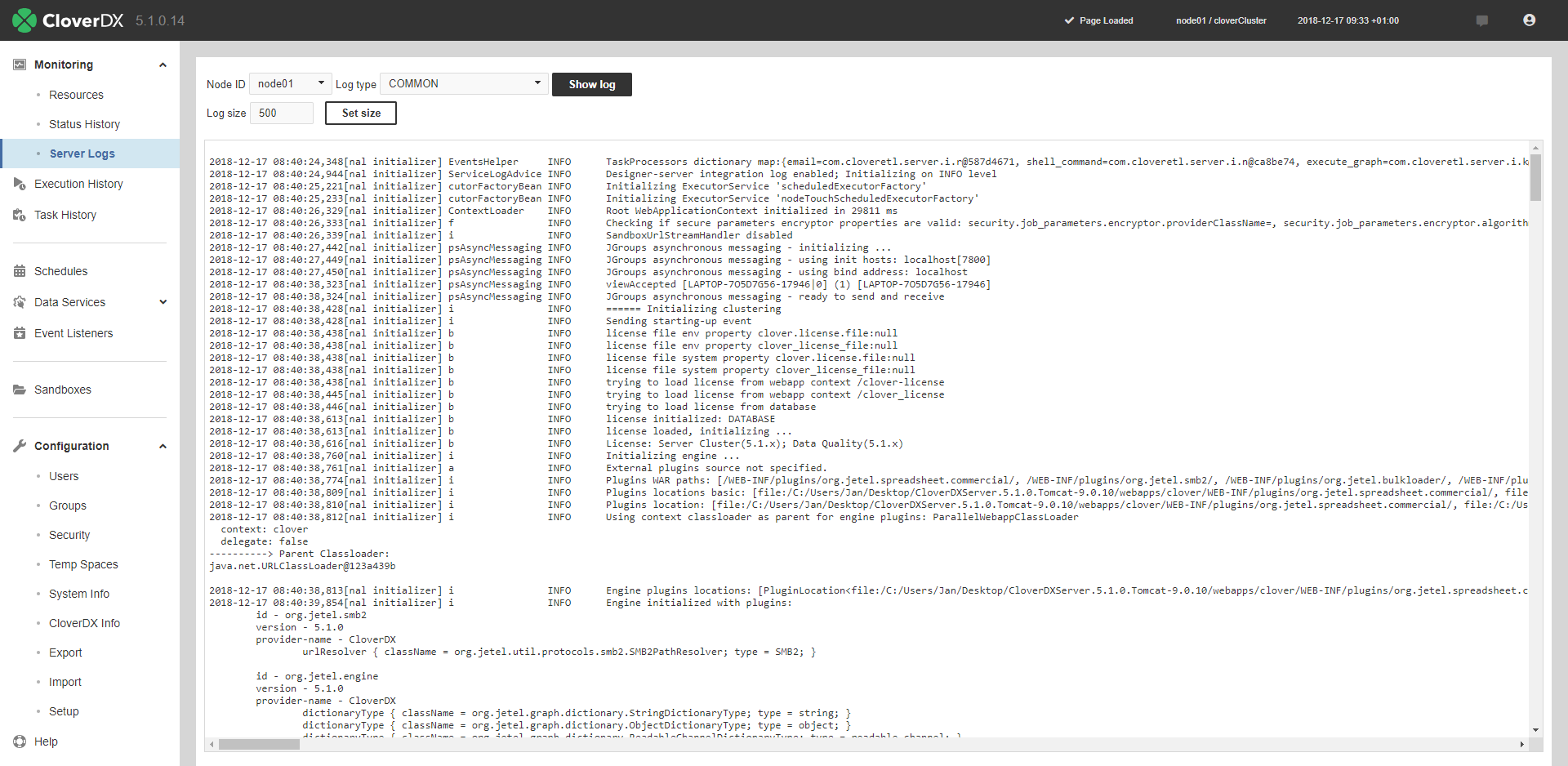Image resolution: width=1568 pixels, height=766 pixels.
Task: Open Import configuration
Action: pos(65,682)
